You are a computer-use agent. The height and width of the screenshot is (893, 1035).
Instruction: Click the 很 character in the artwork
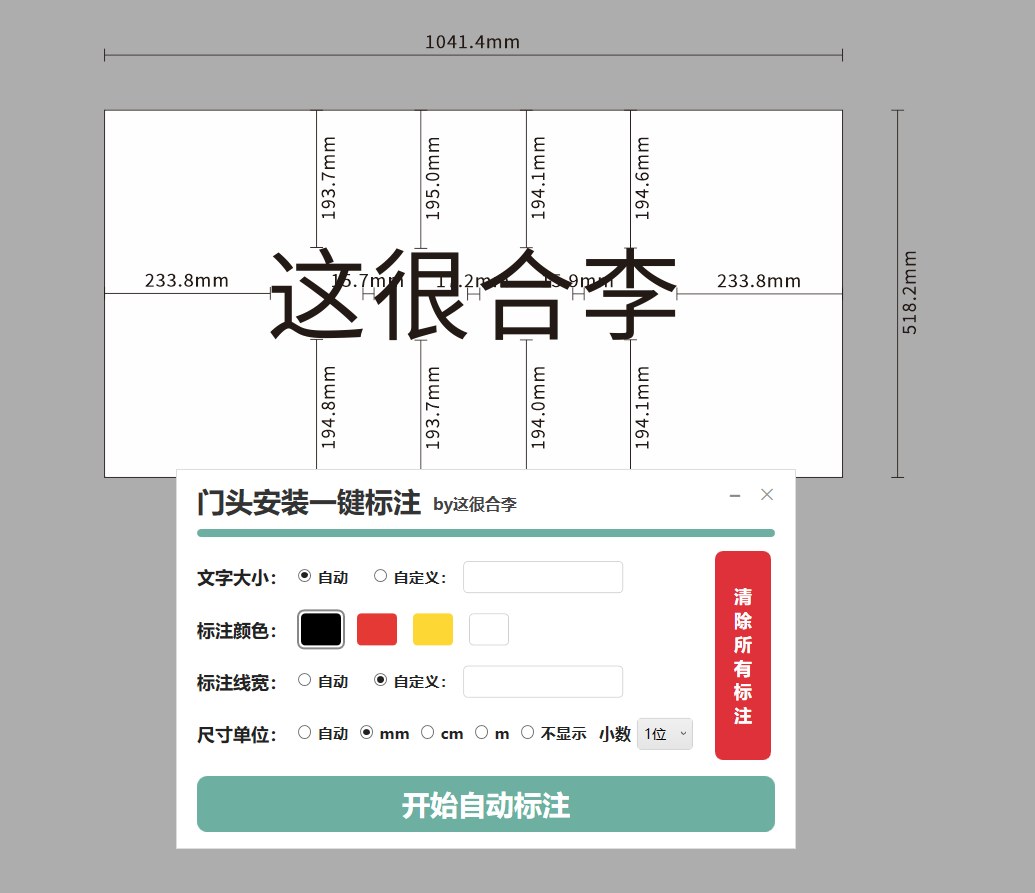pyautogui.click(x=420, y=295)
